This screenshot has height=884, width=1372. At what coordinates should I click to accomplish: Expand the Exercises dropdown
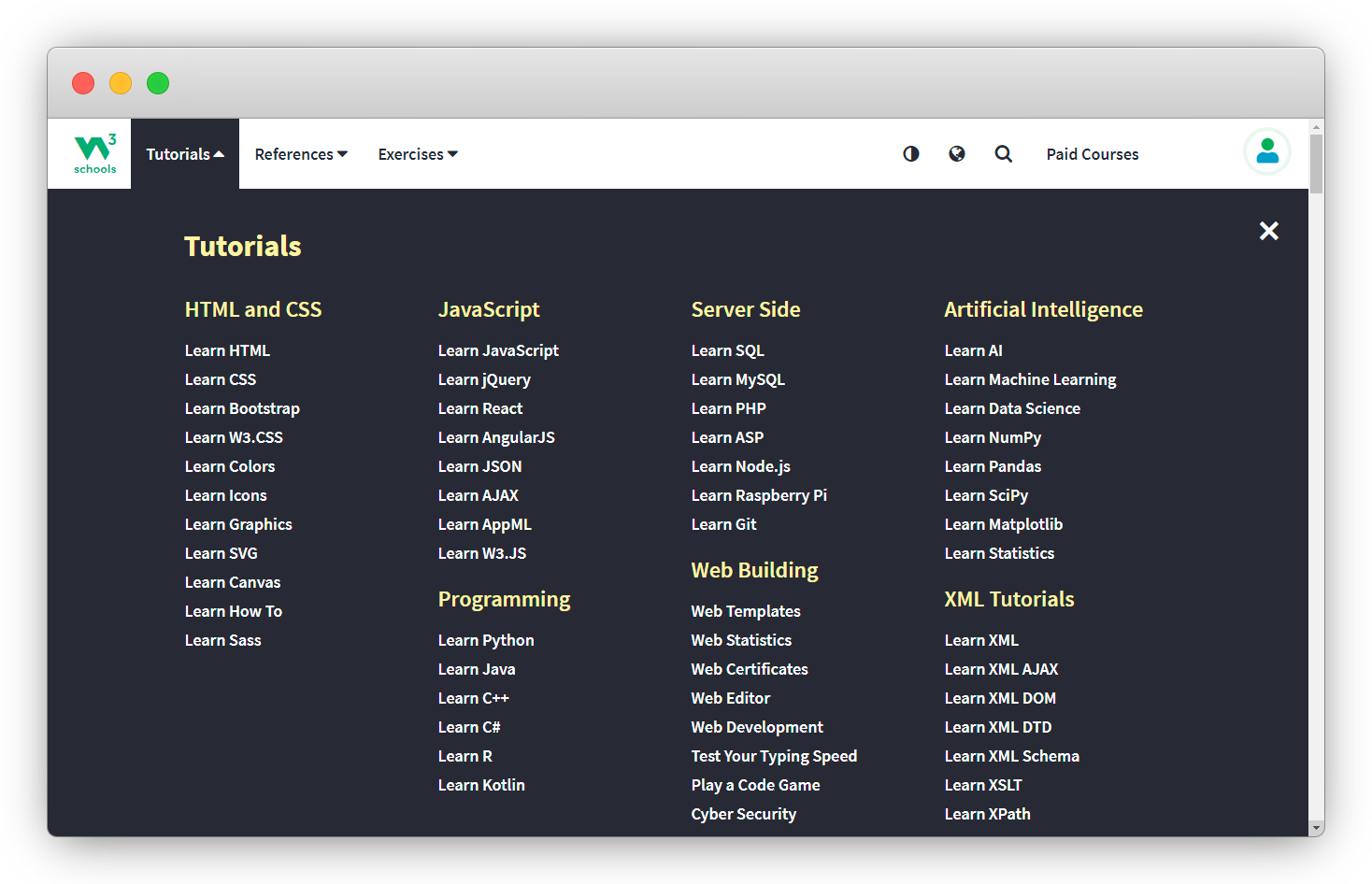pos(418,154)
